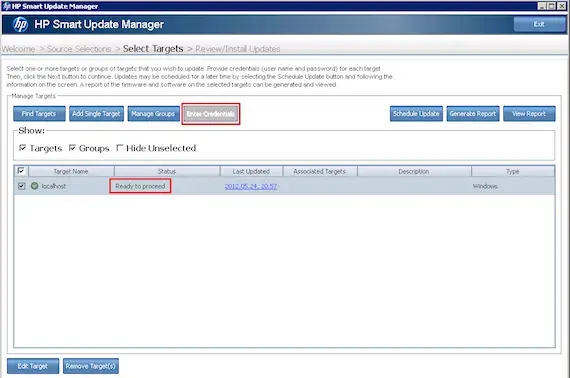
Task: Toggle the select-all header checkbox
Action: click(x=21, y=171)
